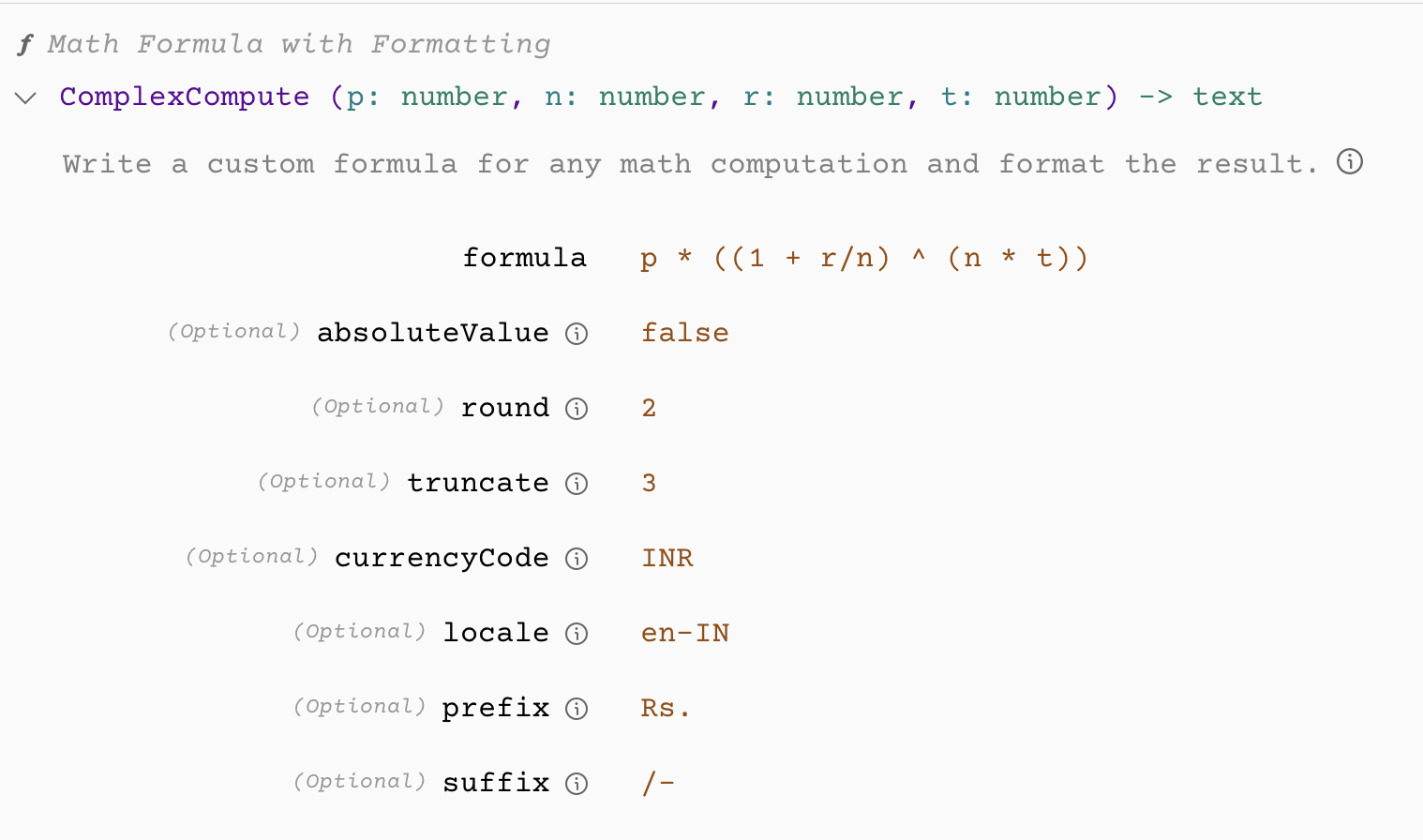Open info for the round parameter
The width and height of the screenshot is (1423, 840).
(577, 409)
